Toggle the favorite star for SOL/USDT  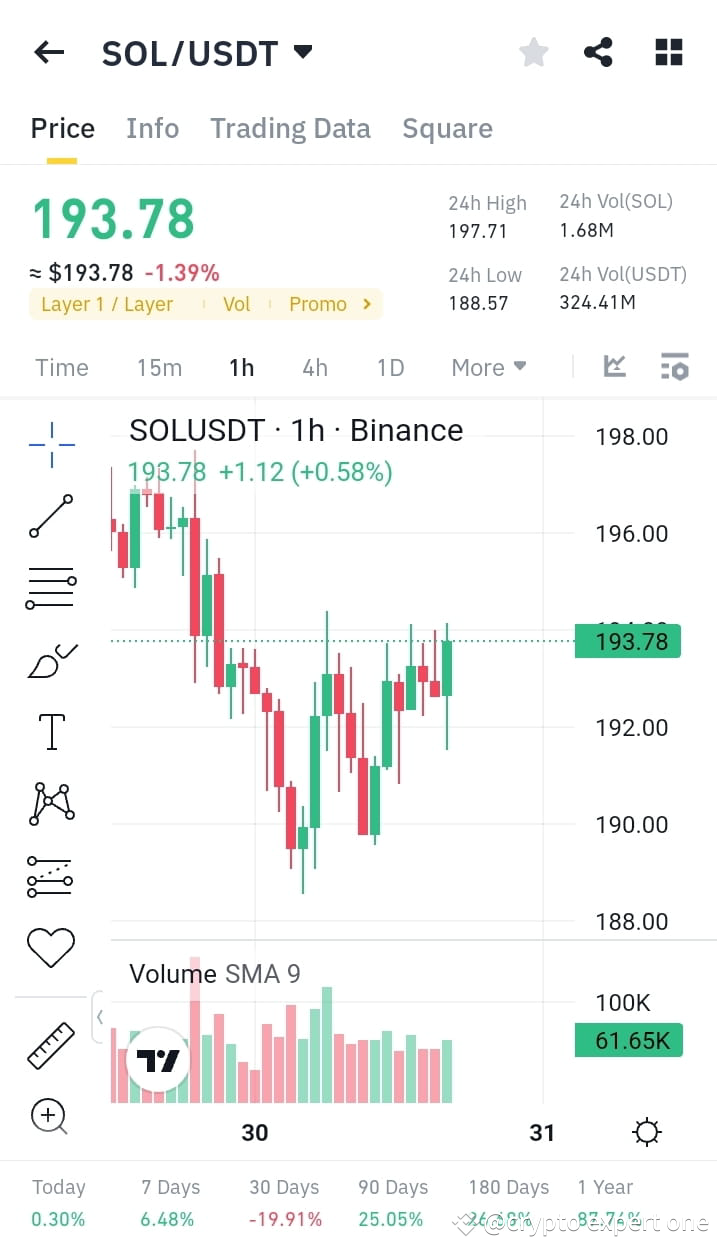(533, 52)
